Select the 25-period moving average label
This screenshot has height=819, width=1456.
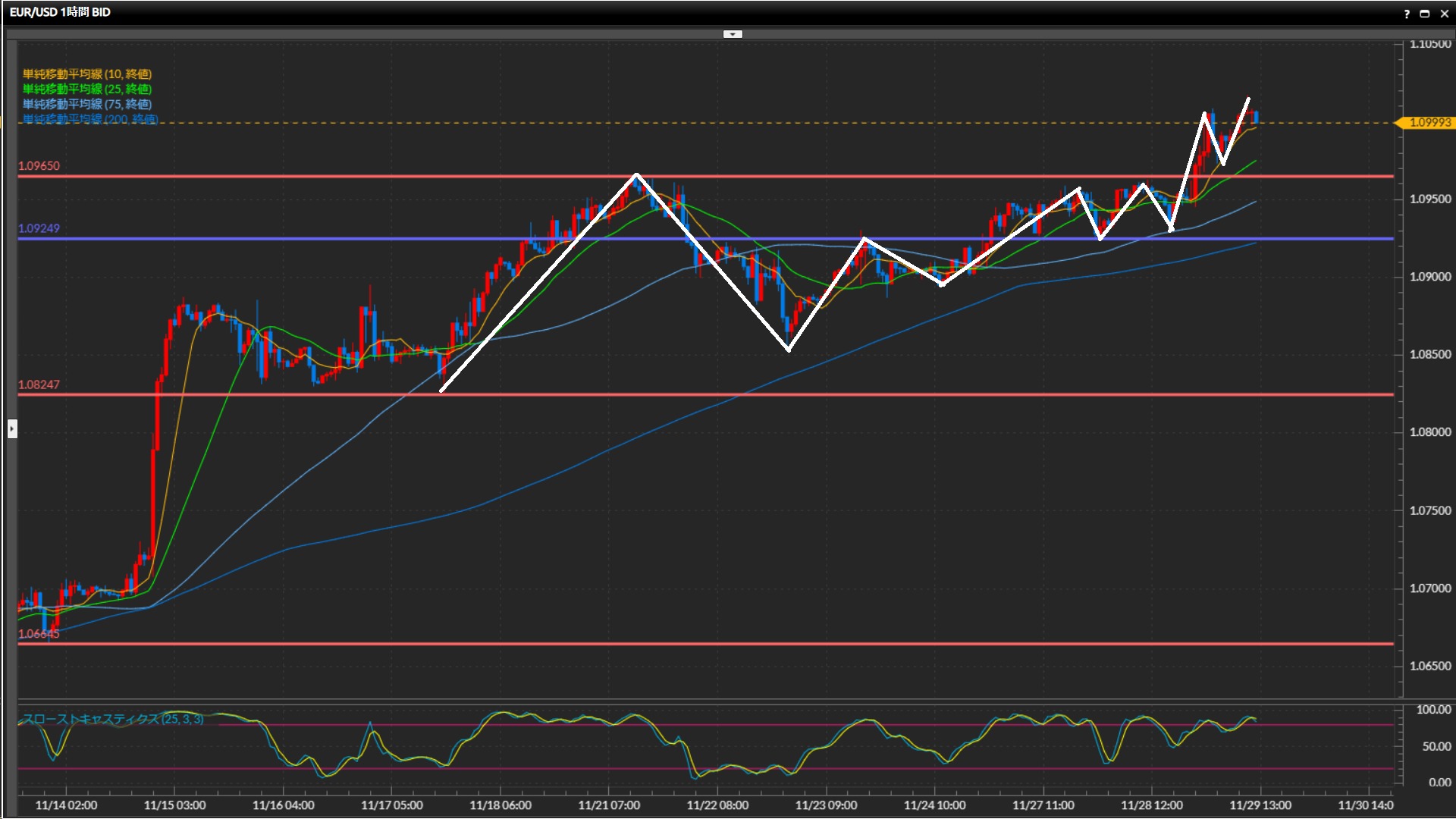click(x=87, y=89)
